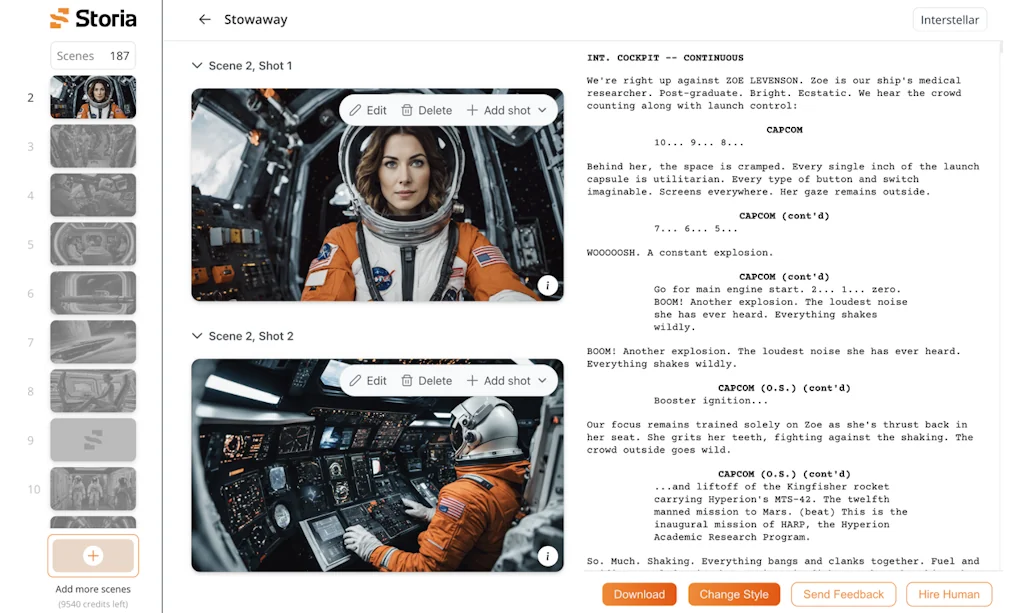
Task: Click the Storia logo
Action: (93, 18)
